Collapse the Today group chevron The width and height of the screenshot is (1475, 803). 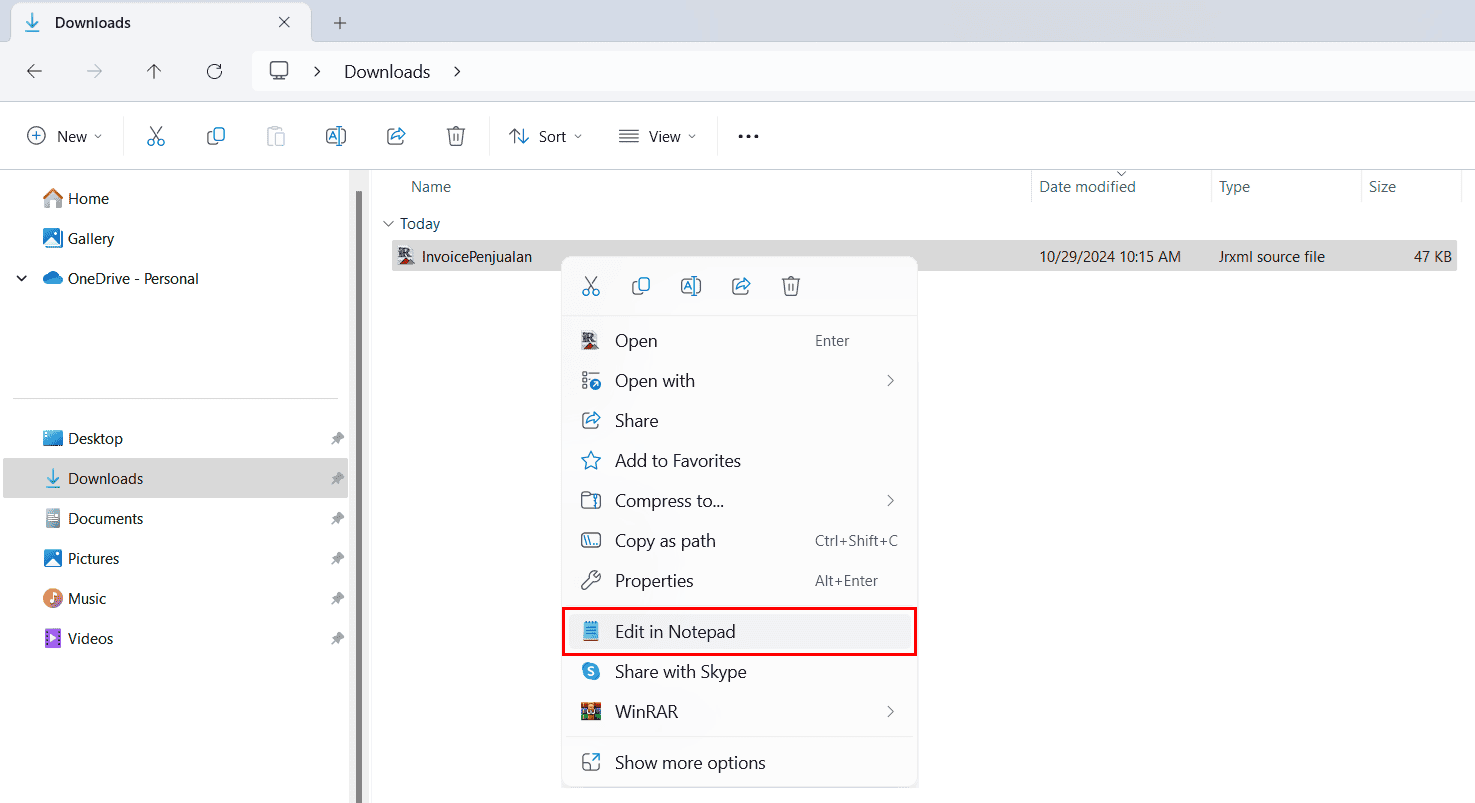[x=388, y=224]
